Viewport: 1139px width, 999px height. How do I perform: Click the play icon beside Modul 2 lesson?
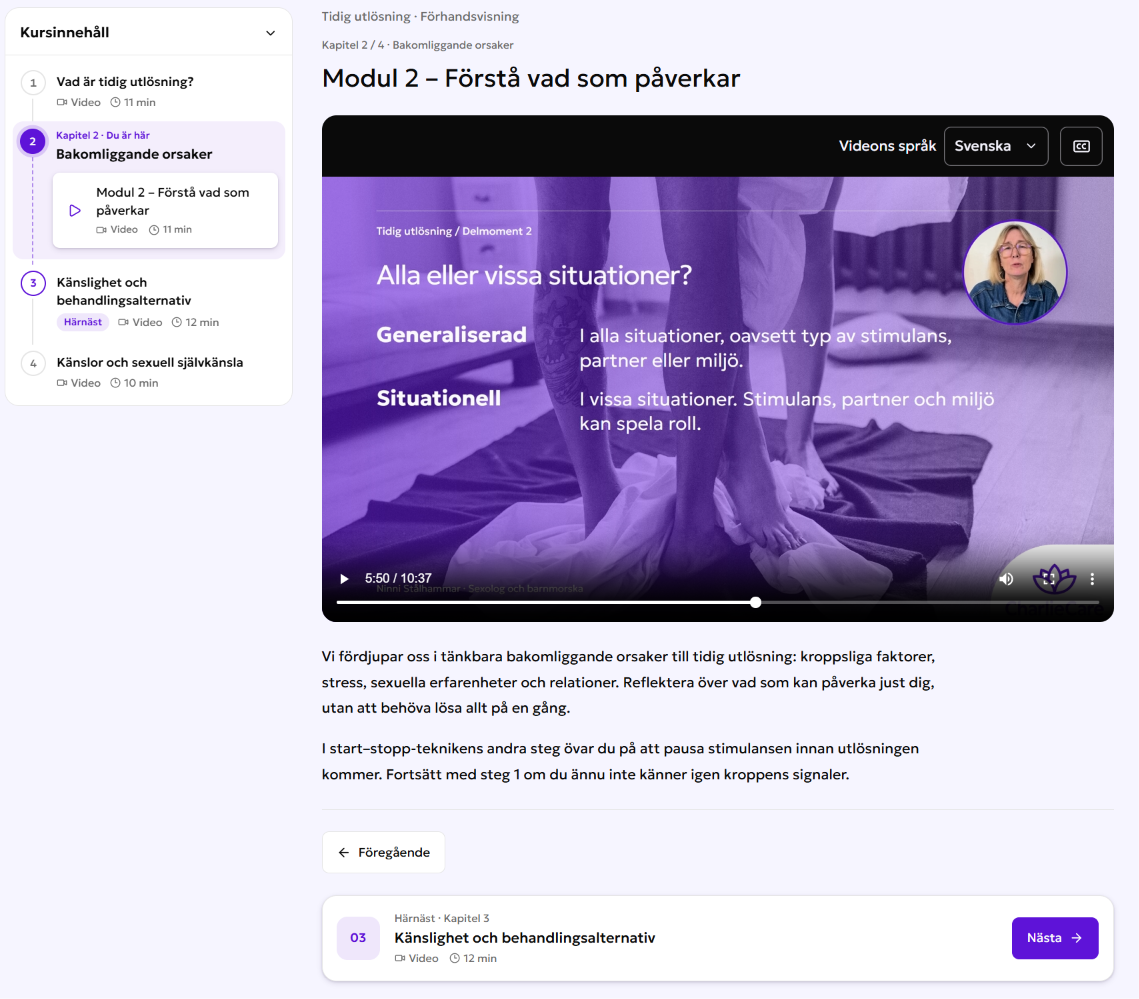(75, 211)
